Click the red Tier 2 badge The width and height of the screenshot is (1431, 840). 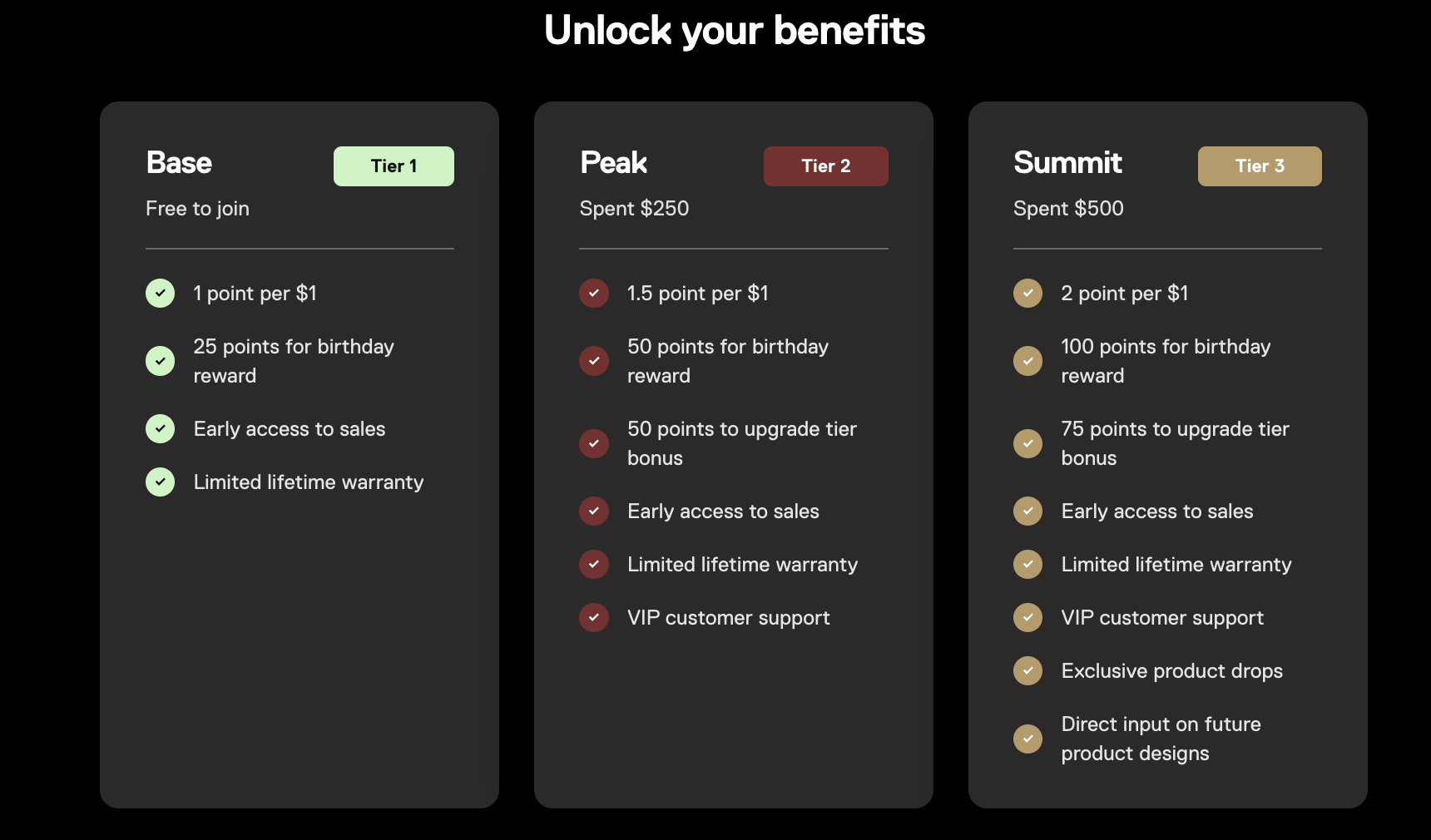coord(825,166)
